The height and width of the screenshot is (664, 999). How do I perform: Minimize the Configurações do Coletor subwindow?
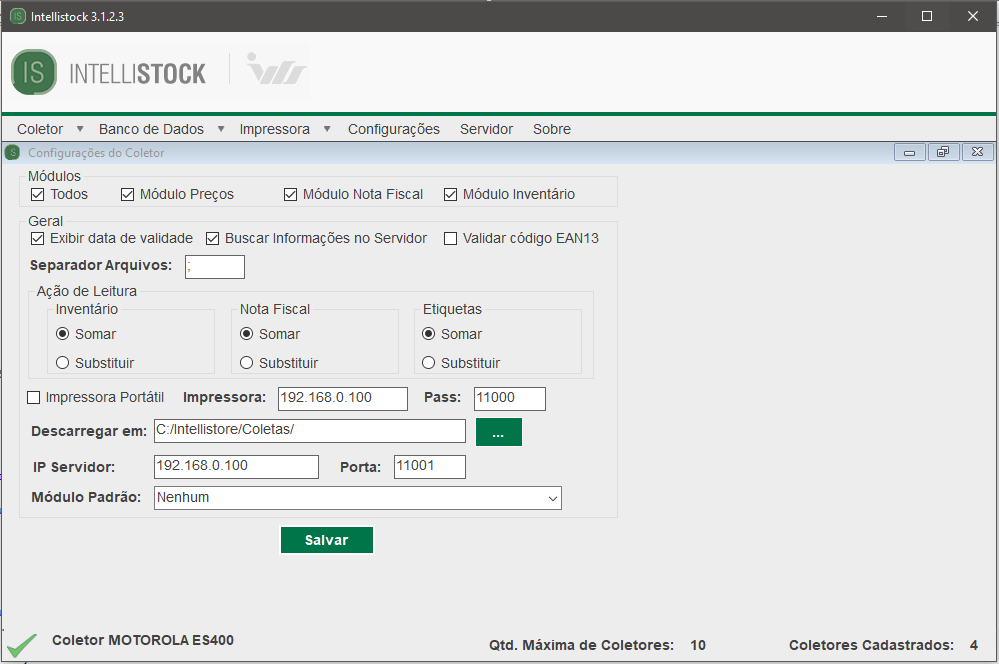(910, 153)
